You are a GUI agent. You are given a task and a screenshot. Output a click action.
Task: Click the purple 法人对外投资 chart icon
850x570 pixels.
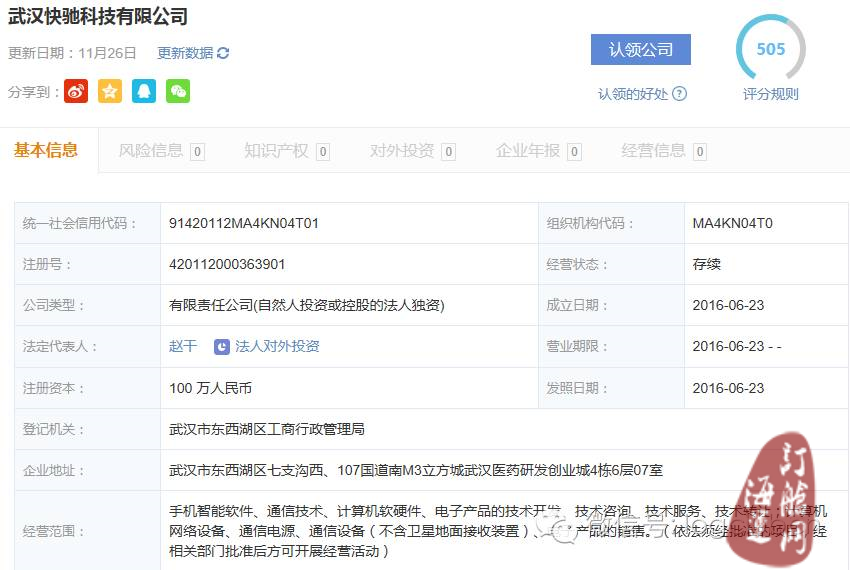pyautogui.click(x=222, y=347)
